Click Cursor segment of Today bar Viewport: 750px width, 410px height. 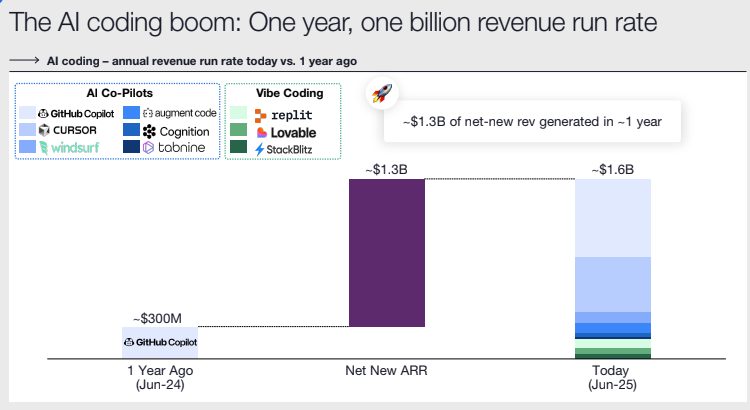click(x=613, y=285)
